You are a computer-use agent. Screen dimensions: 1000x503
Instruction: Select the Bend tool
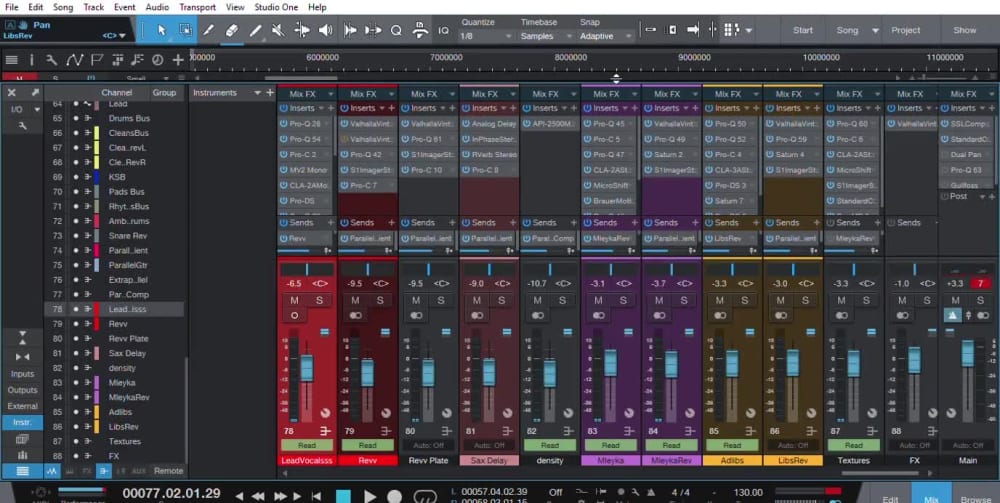point(302,30)
